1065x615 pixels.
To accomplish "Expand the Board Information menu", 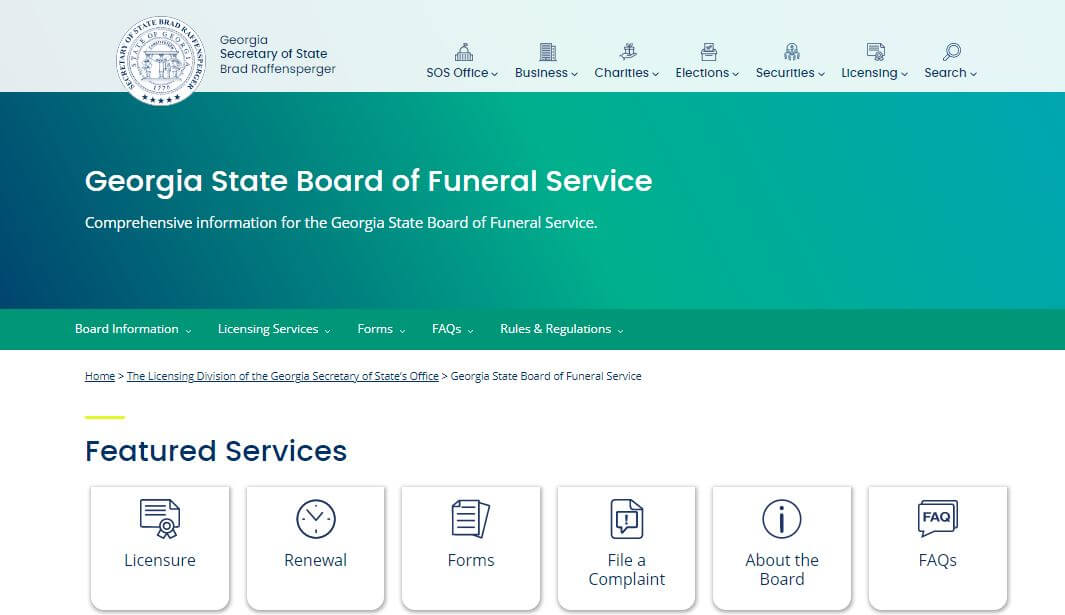I will click(x=133, y=329).
